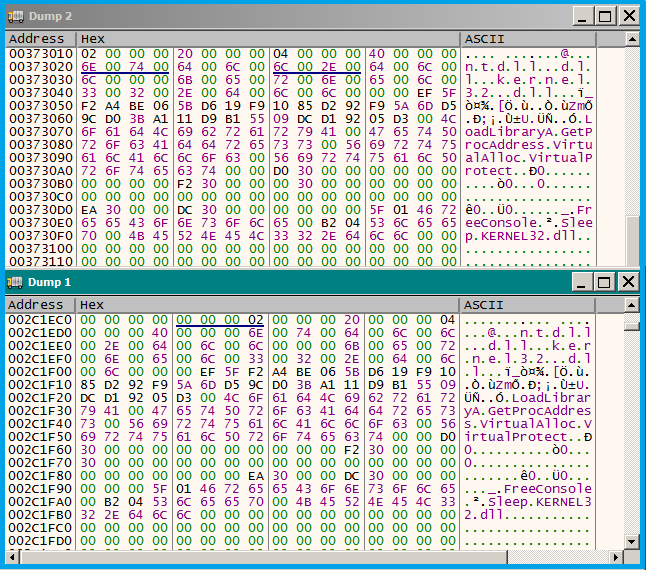
Task: Click left arrow of Dump 1 horizontal scrollbar
Action: (x=12, y=557)
